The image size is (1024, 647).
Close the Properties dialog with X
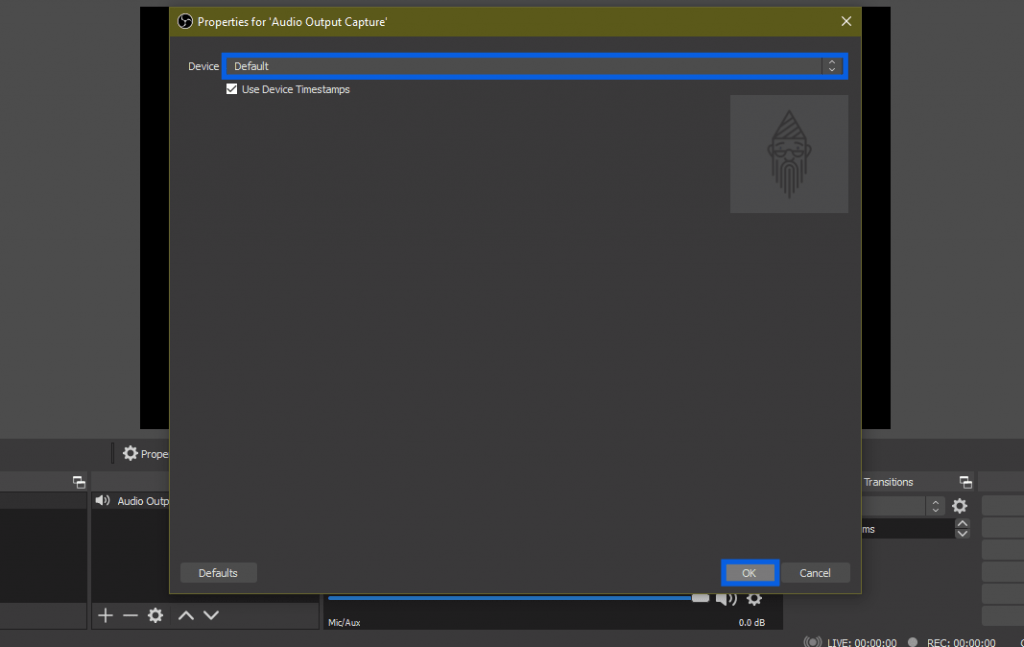[846, 22]
